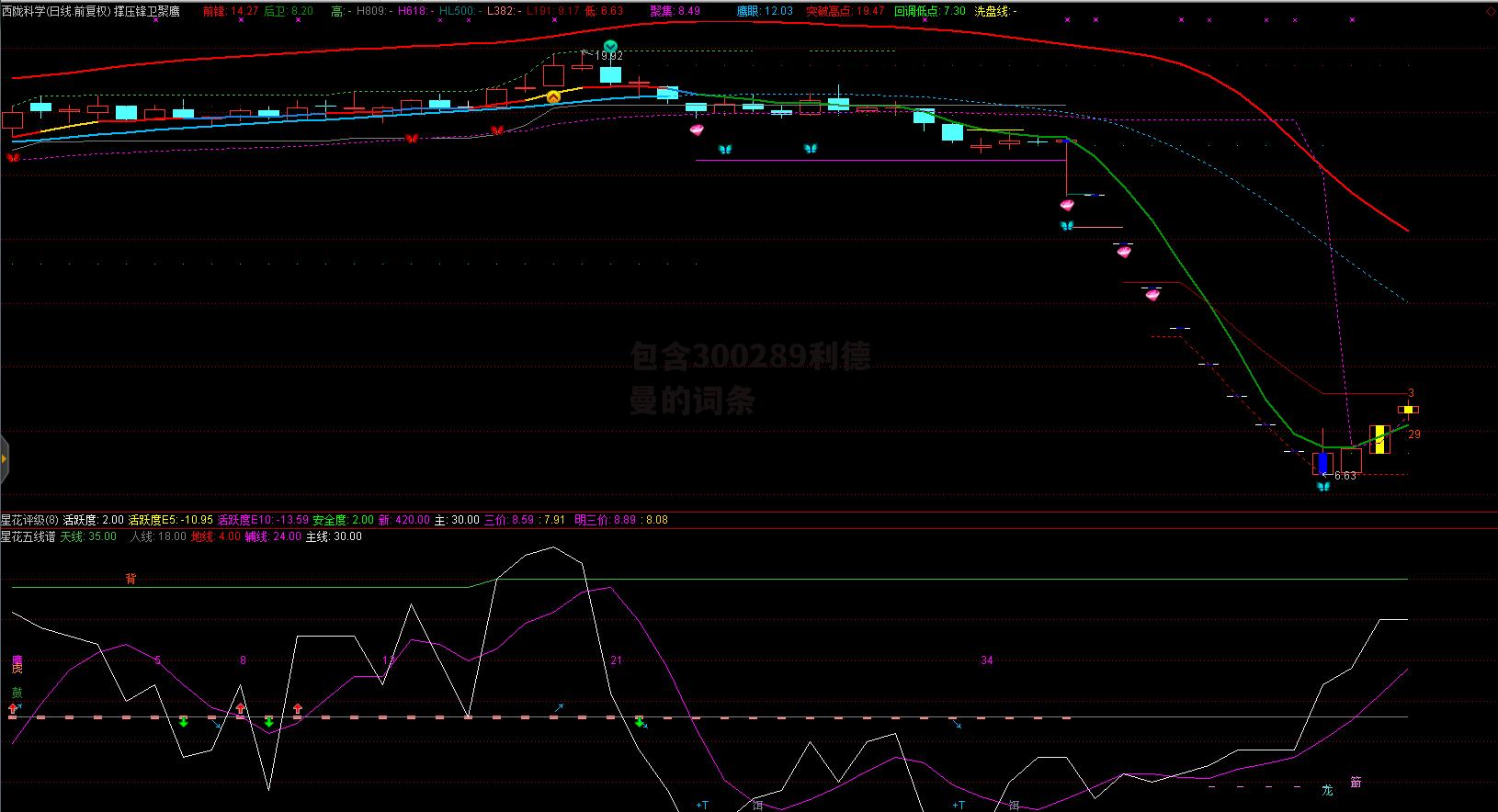
Task: Click the cyan butterfly below 6.63 low
Action: tap(1322, 486)
